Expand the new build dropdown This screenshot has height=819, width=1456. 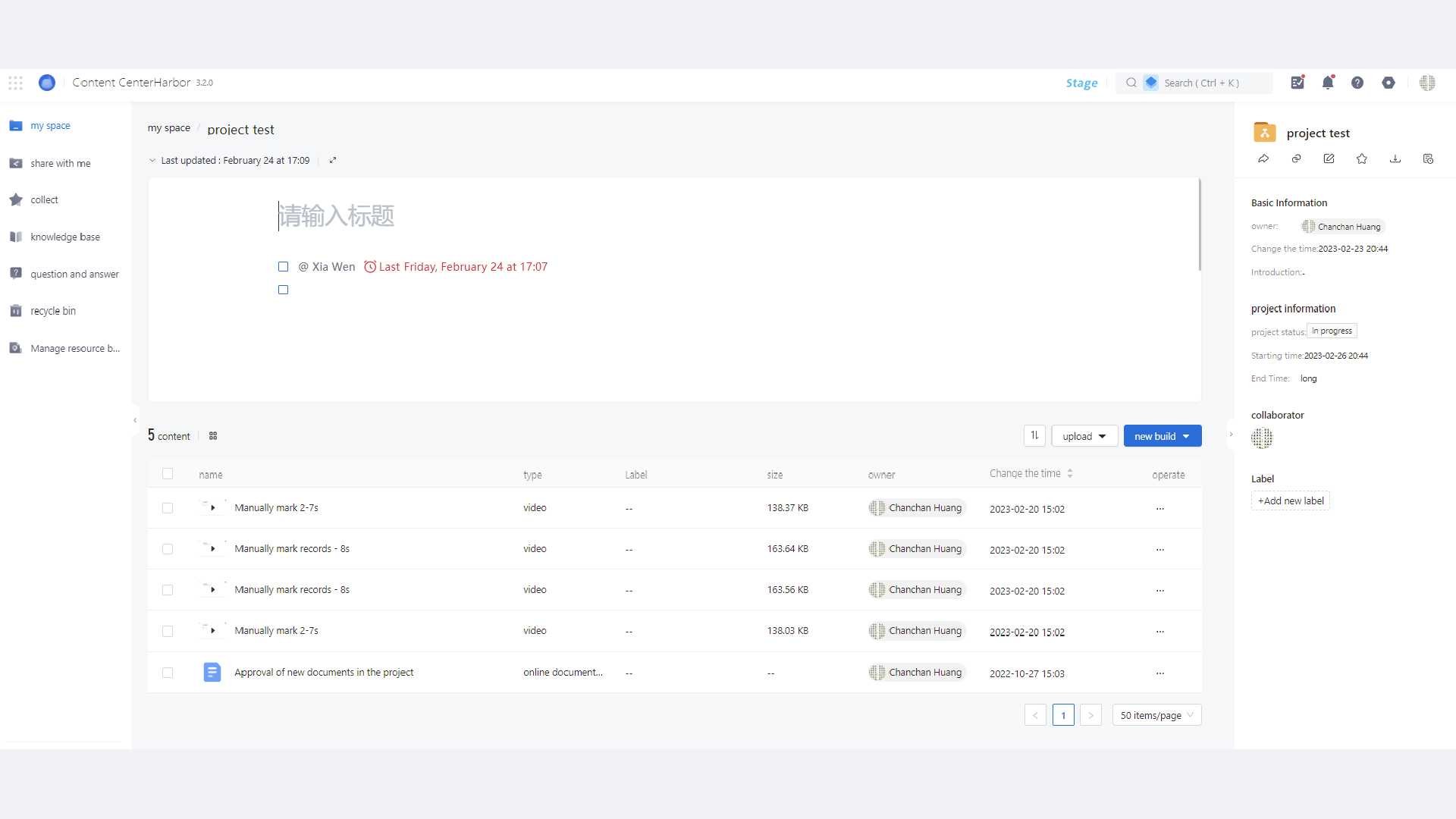point(1162,436)
